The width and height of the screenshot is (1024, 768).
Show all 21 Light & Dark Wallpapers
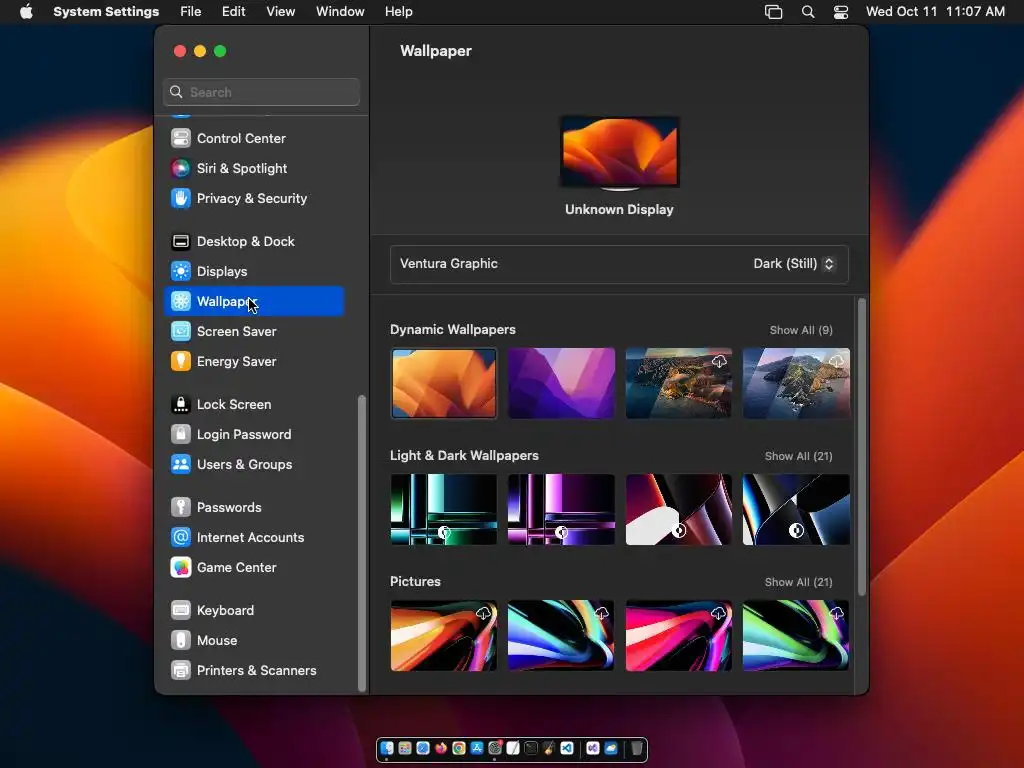click(798, 456)
